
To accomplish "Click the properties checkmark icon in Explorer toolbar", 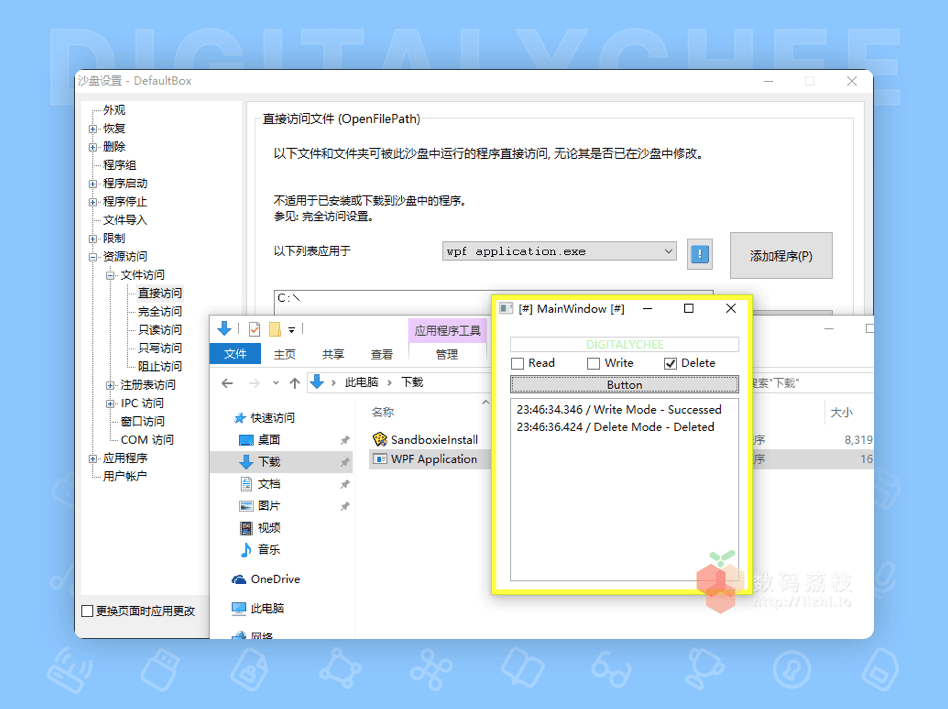I will (255, 329).
